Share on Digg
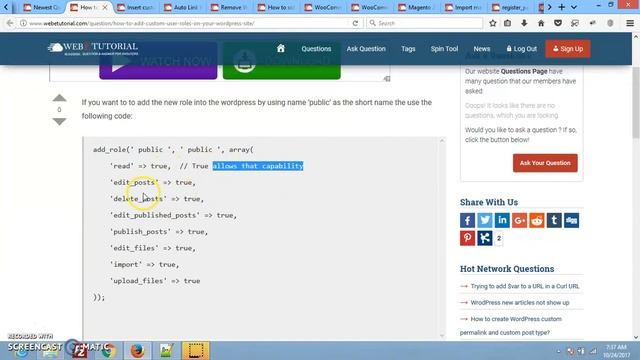This screenshot has width=640, height=360. (571, 220)
